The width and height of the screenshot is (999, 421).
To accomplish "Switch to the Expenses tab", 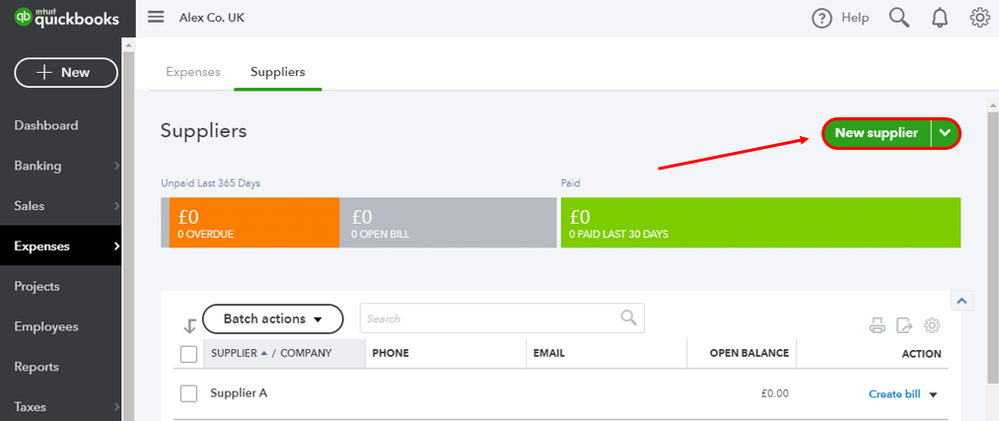I will coord(193,72).
